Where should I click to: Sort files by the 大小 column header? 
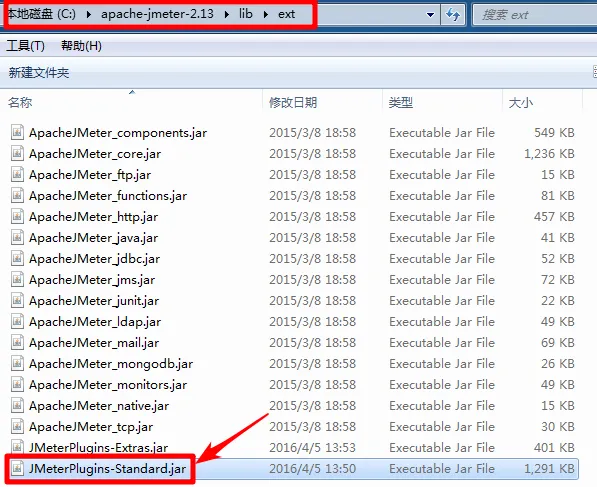click(543, 102)
